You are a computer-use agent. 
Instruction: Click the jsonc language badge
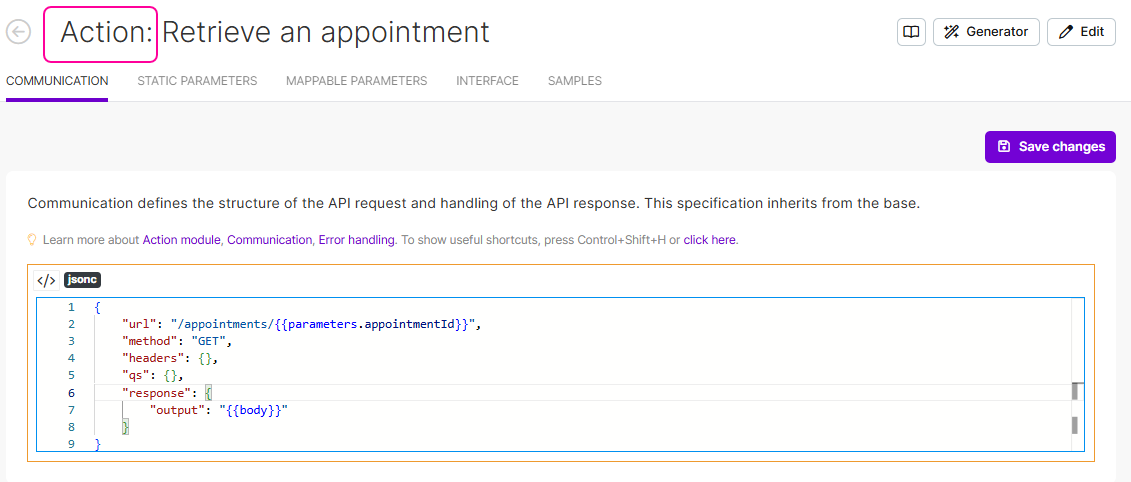pos(82,280)
